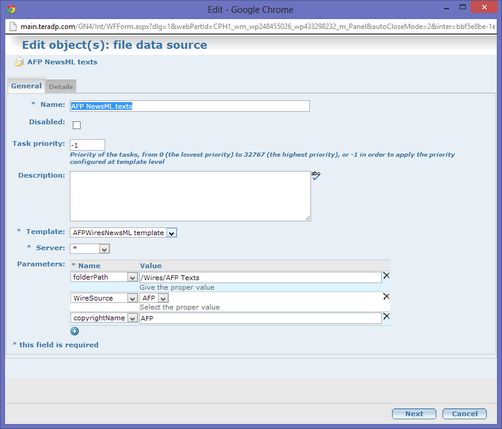
Task: Add a new parameter with plus icon
Action: point(75,331)
